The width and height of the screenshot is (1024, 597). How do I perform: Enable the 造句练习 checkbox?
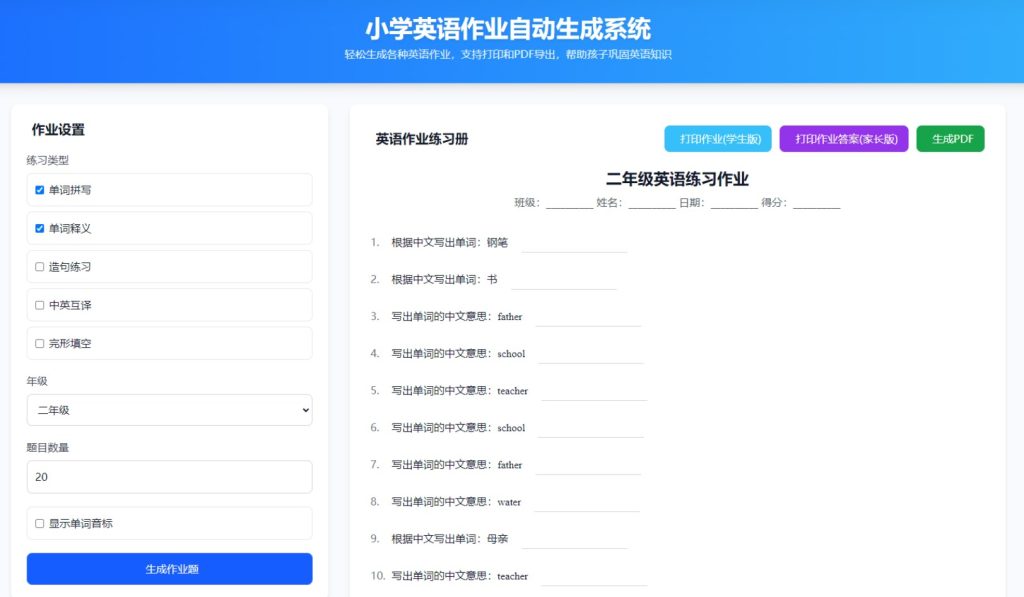[40, 267]
